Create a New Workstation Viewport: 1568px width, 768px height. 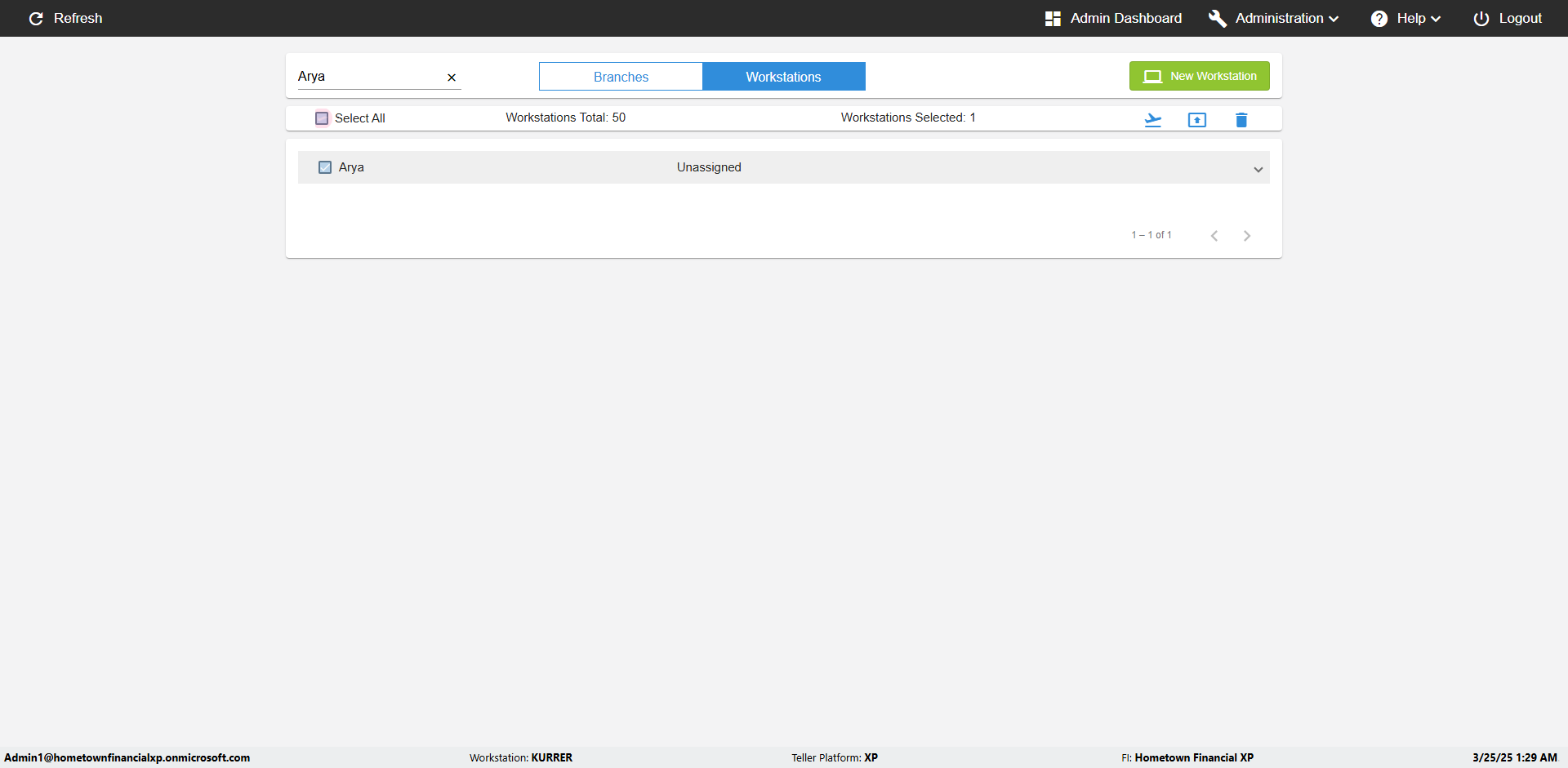point(1200,76)
